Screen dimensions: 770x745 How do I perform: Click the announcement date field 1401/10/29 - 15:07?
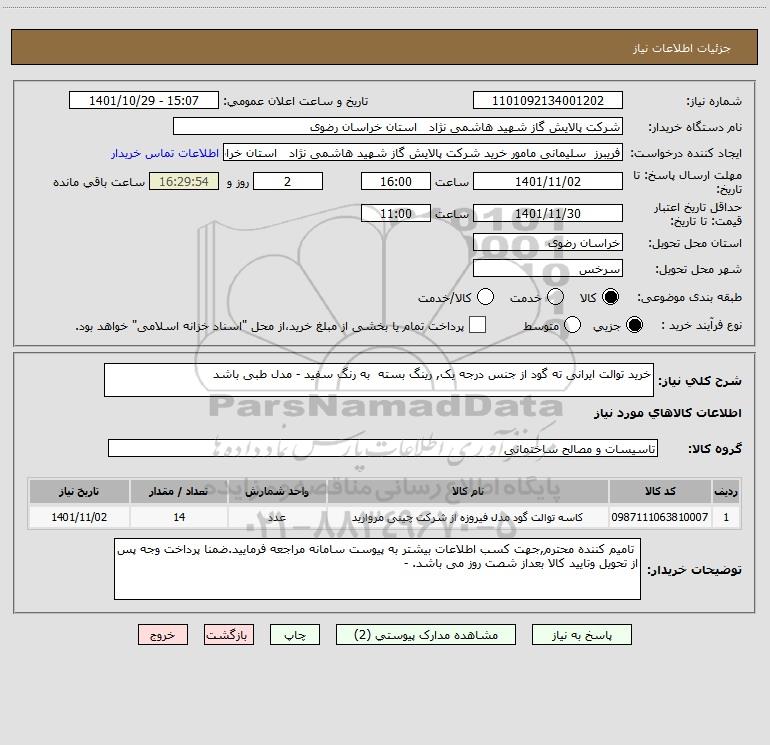144,101
